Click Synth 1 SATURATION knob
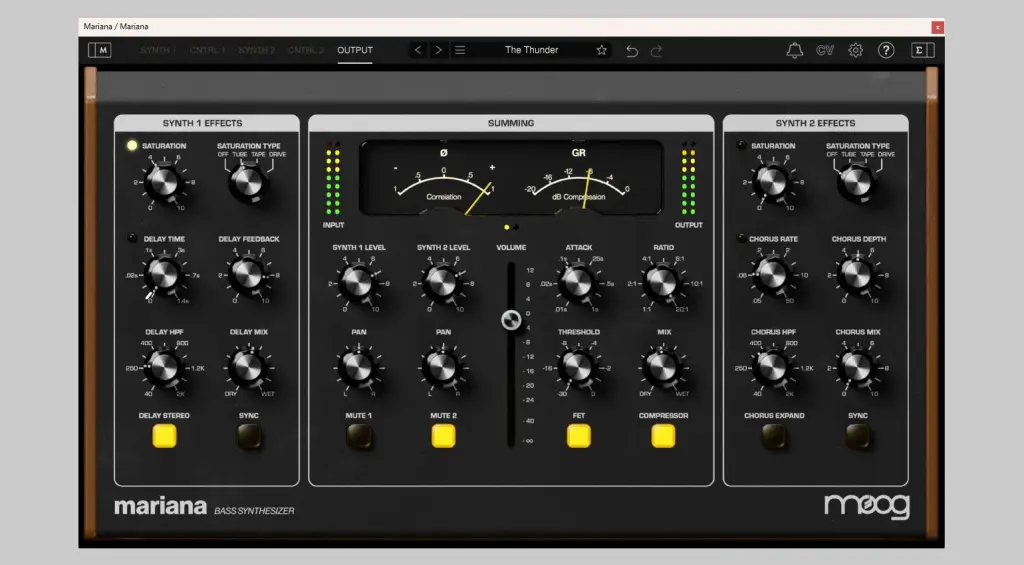The image size is (1024, 565). pos(163,182)
